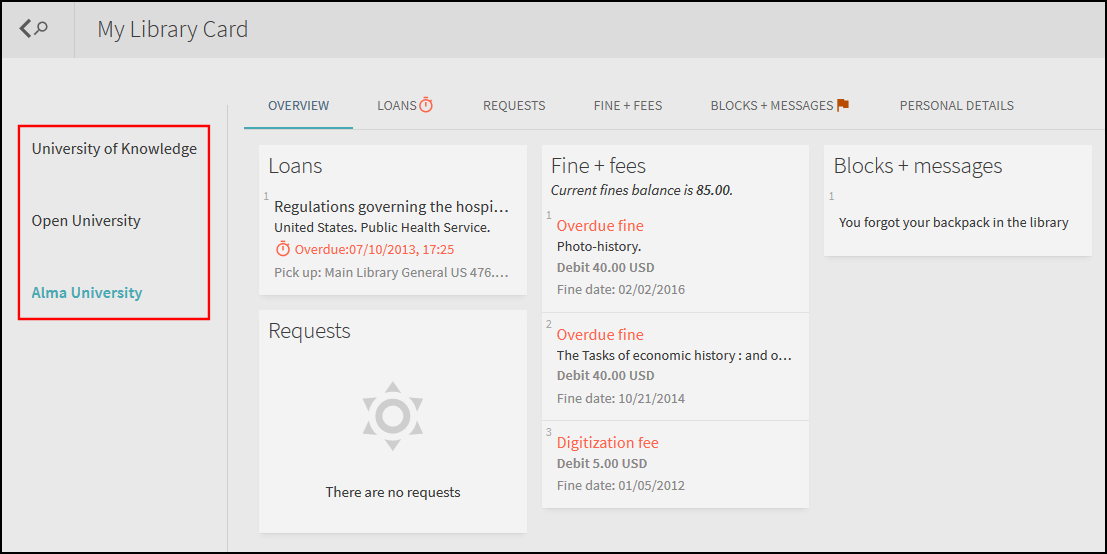Click the Fine + fees panel heading
Image resolution: width=1107 pixels, height=554 pixels.
click(598, 166)
